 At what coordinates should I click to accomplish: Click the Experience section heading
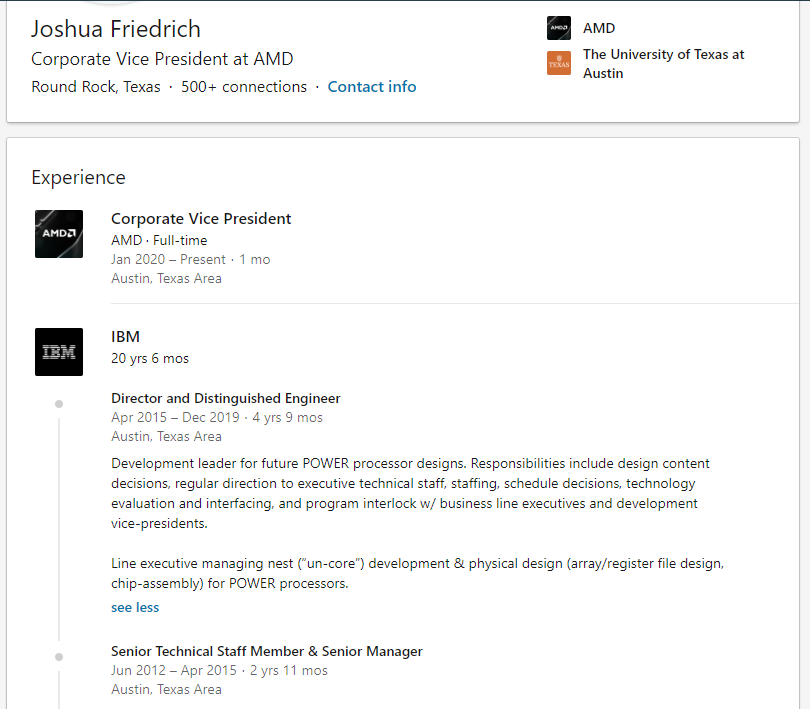[79, 177]
